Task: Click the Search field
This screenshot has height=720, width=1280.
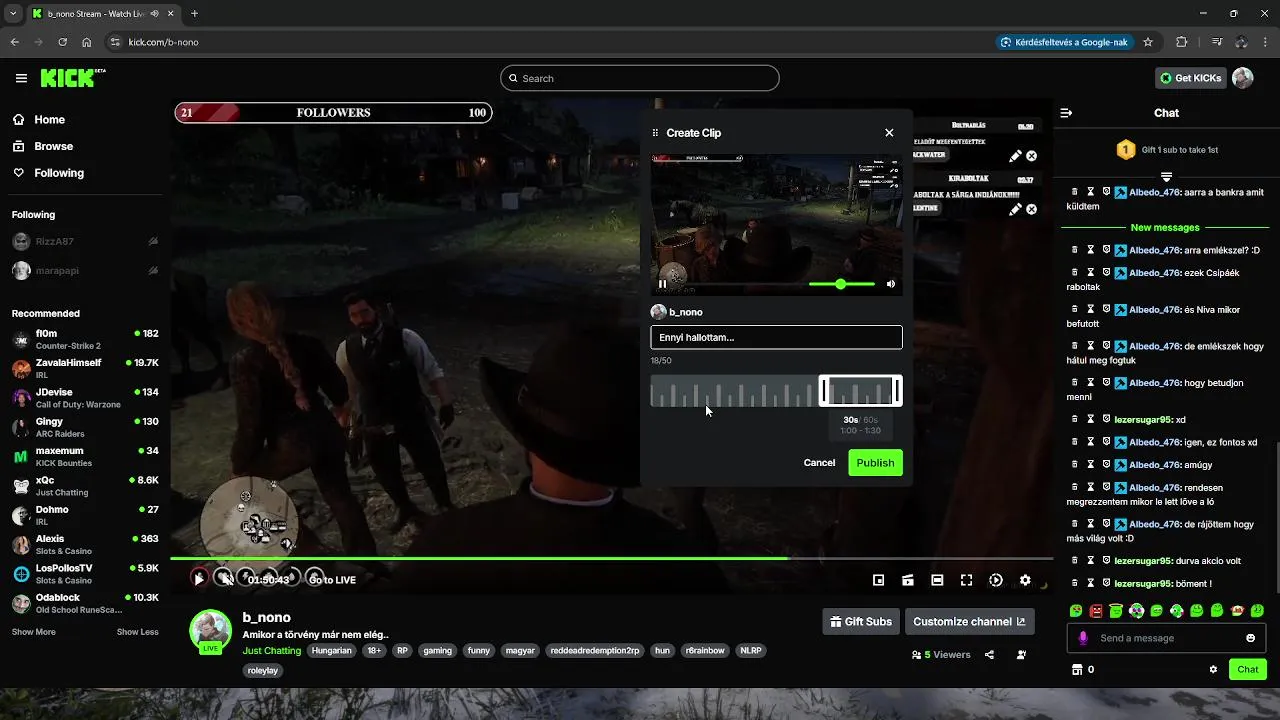Action: coord(640,78)
